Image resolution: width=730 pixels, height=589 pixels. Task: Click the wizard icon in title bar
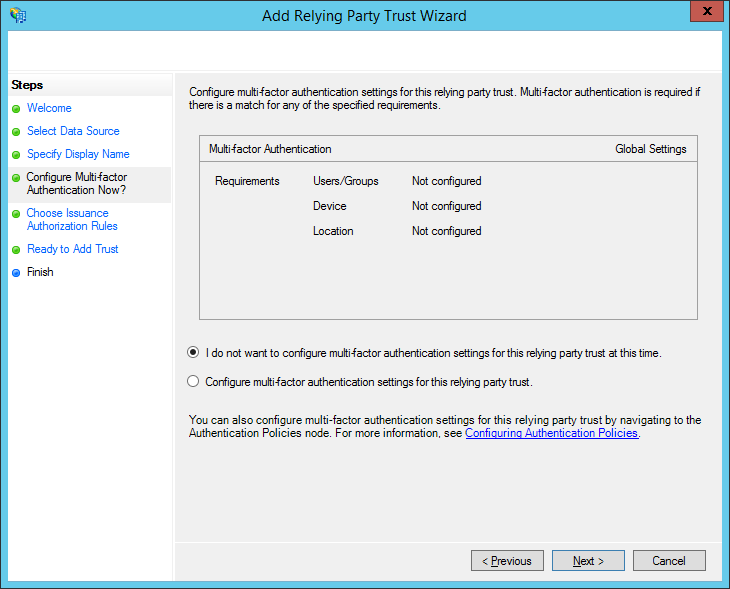coord(17,15)
